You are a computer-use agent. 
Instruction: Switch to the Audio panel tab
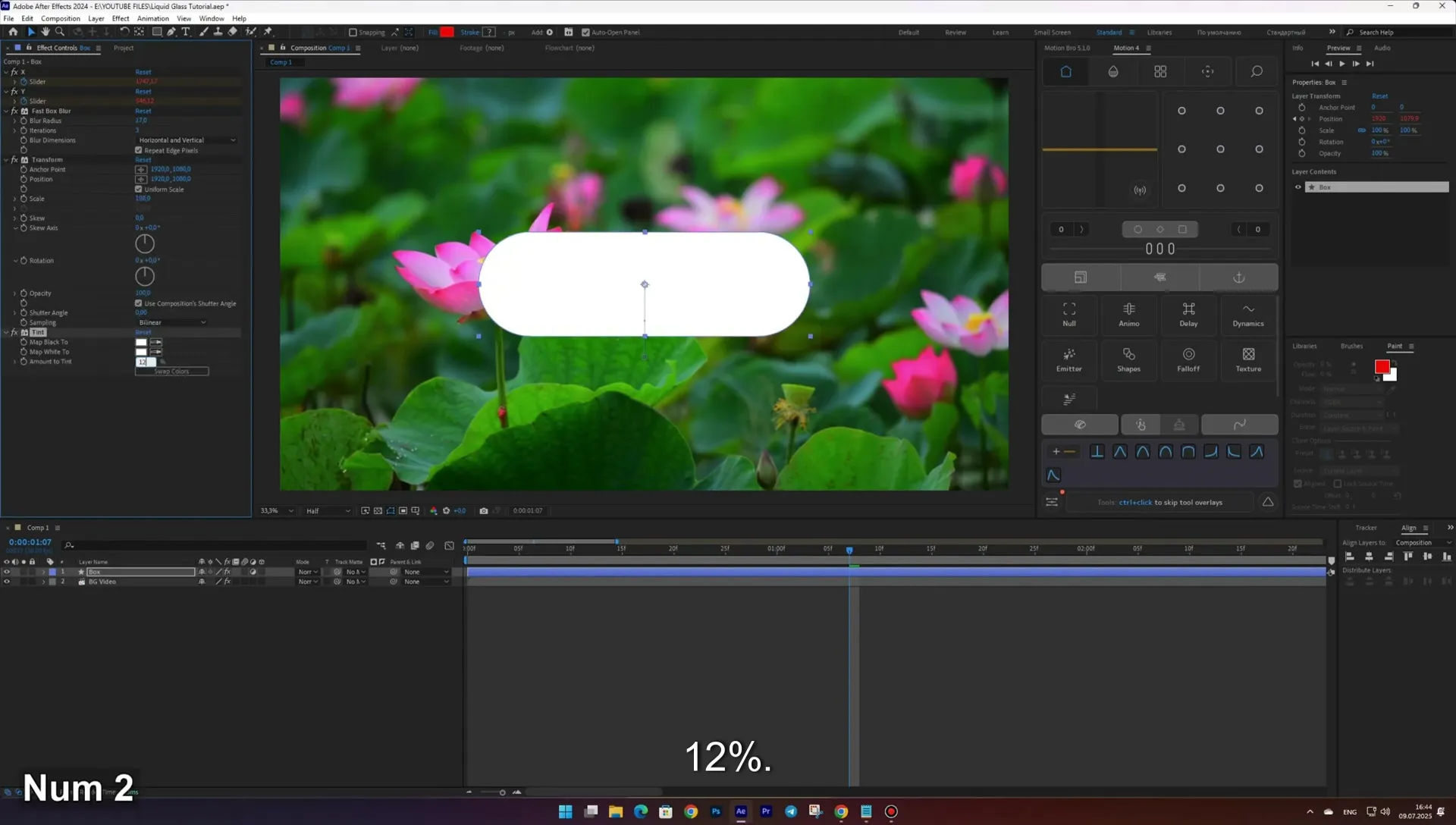coord(1382,48)
